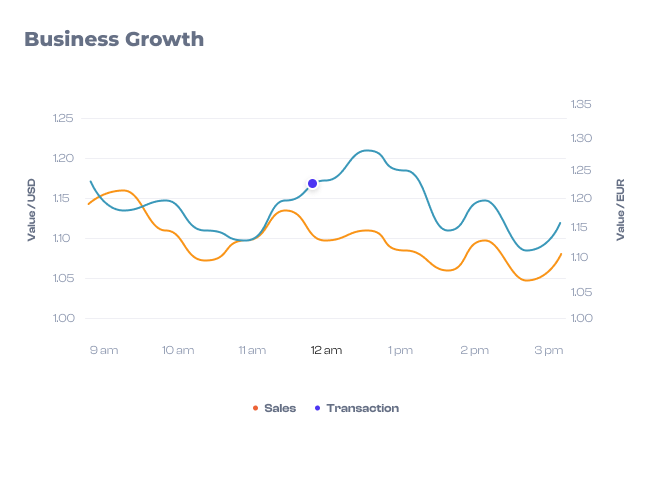Toggle the Transaction legend item
650x490 pixels.
click(x=362, y=408)
